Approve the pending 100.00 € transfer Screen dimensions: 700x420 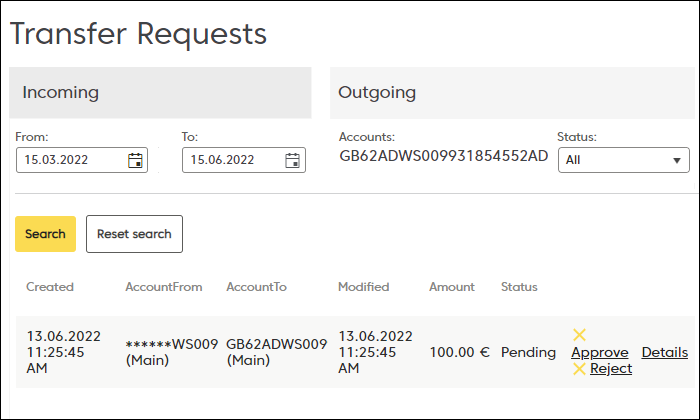point(600,352)
